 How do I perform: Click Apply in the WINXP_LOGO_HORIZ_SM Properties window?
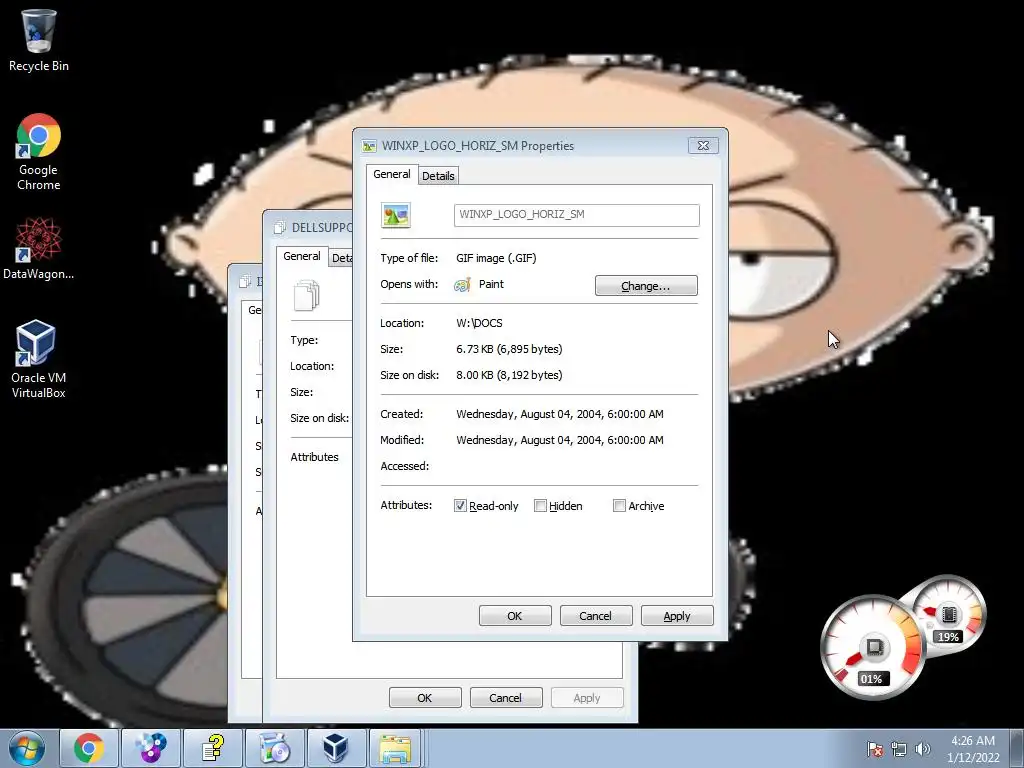pyautogui.click(x=677, y=616)
